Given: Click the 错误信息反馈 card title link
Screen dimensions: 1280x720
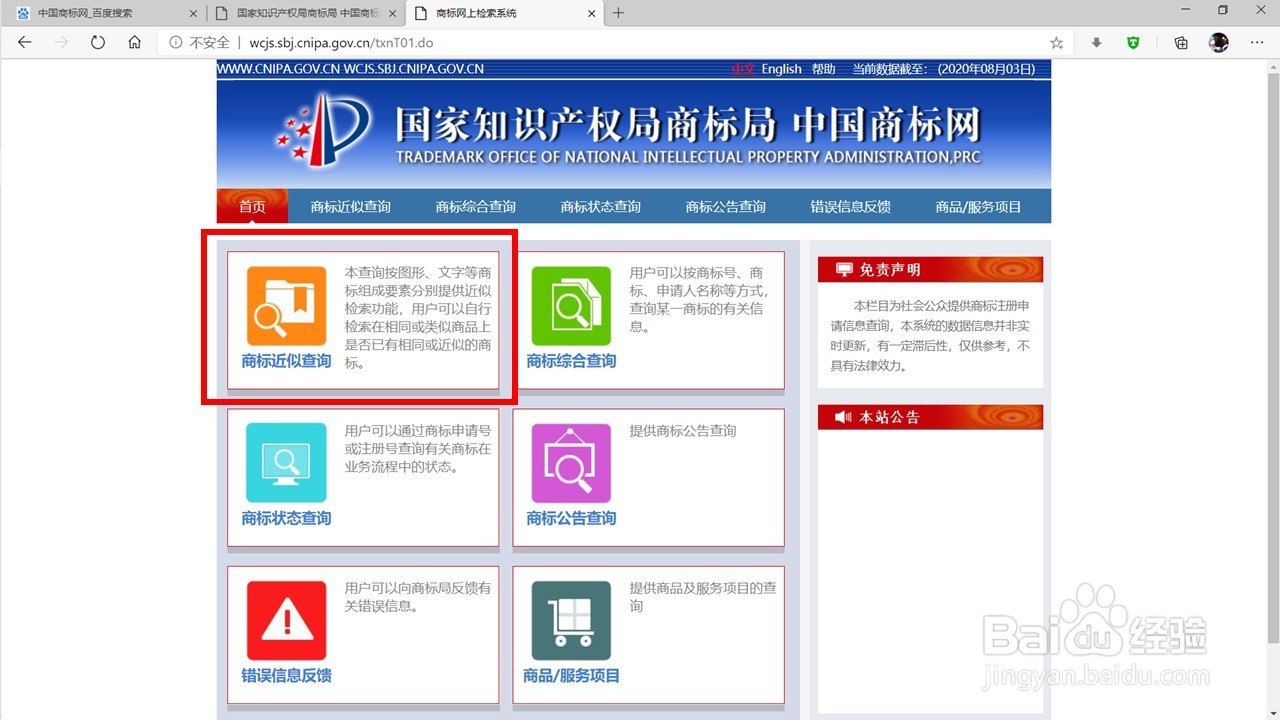Looking at the screenshot, I should (286, 675).
